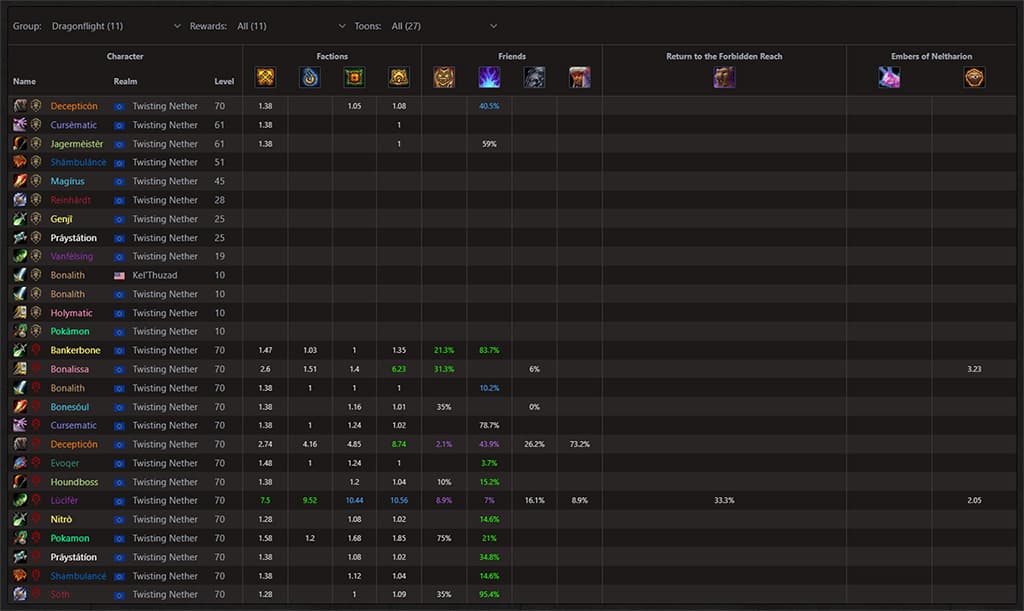
Task: Click the first Friends column header icon
Action: click(443, 77)
